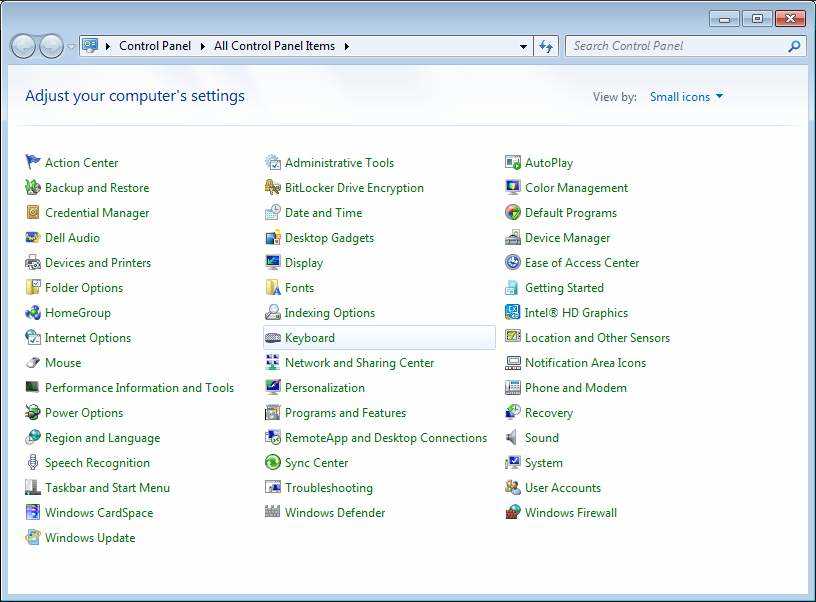The width and height of the screenshot is (816, 602).
Task: Open BitLocker Drive Encryption
Action: [352, 187]
